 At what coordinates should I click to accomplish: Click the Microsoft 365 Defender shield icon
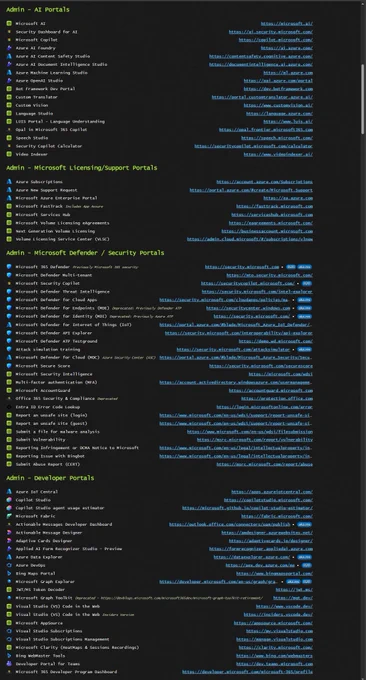pyautogui.click(x=9, y=267)
